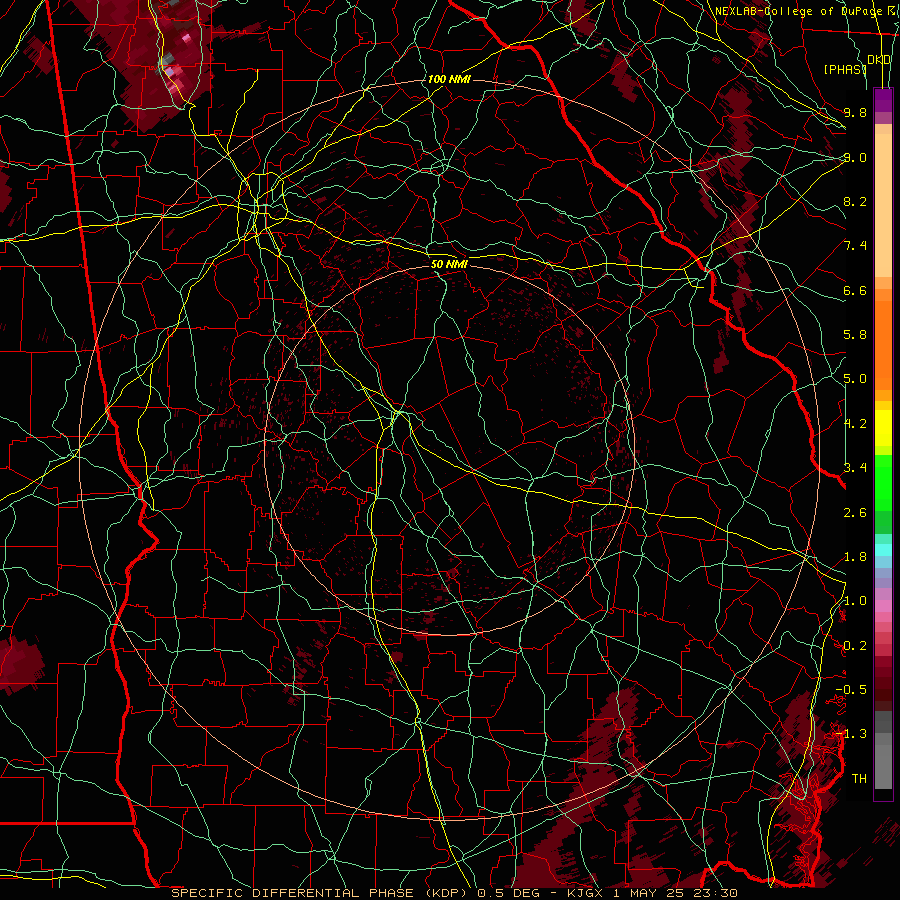Select the 7.4 value on the legend
This screenshot has width=900, height=900.
[x=855, y=246]
